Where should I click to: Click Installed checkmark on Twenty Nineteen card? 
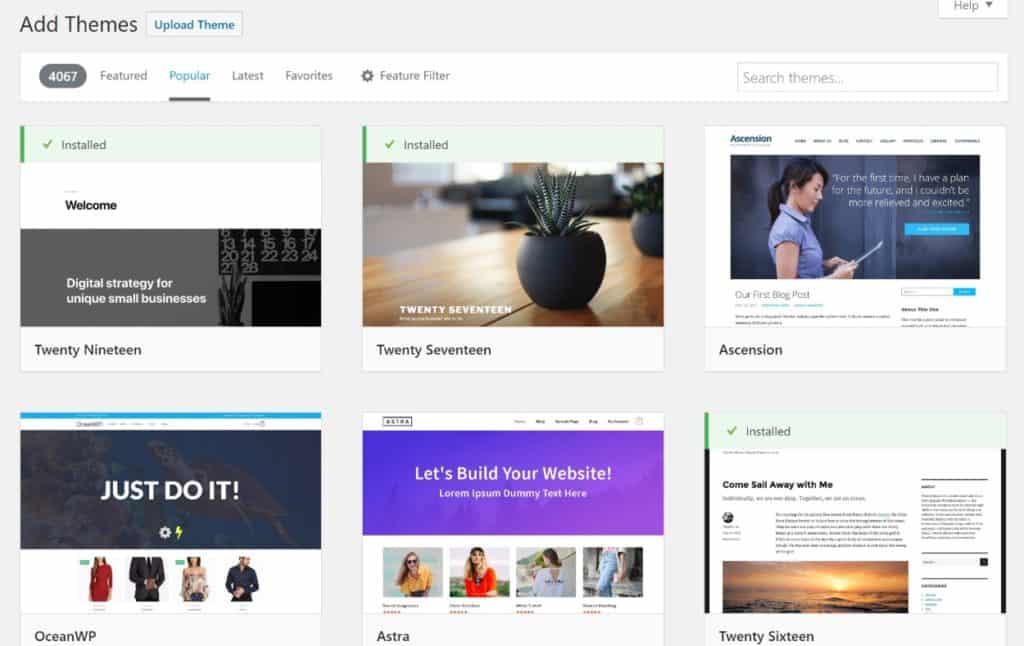(47, 144)
